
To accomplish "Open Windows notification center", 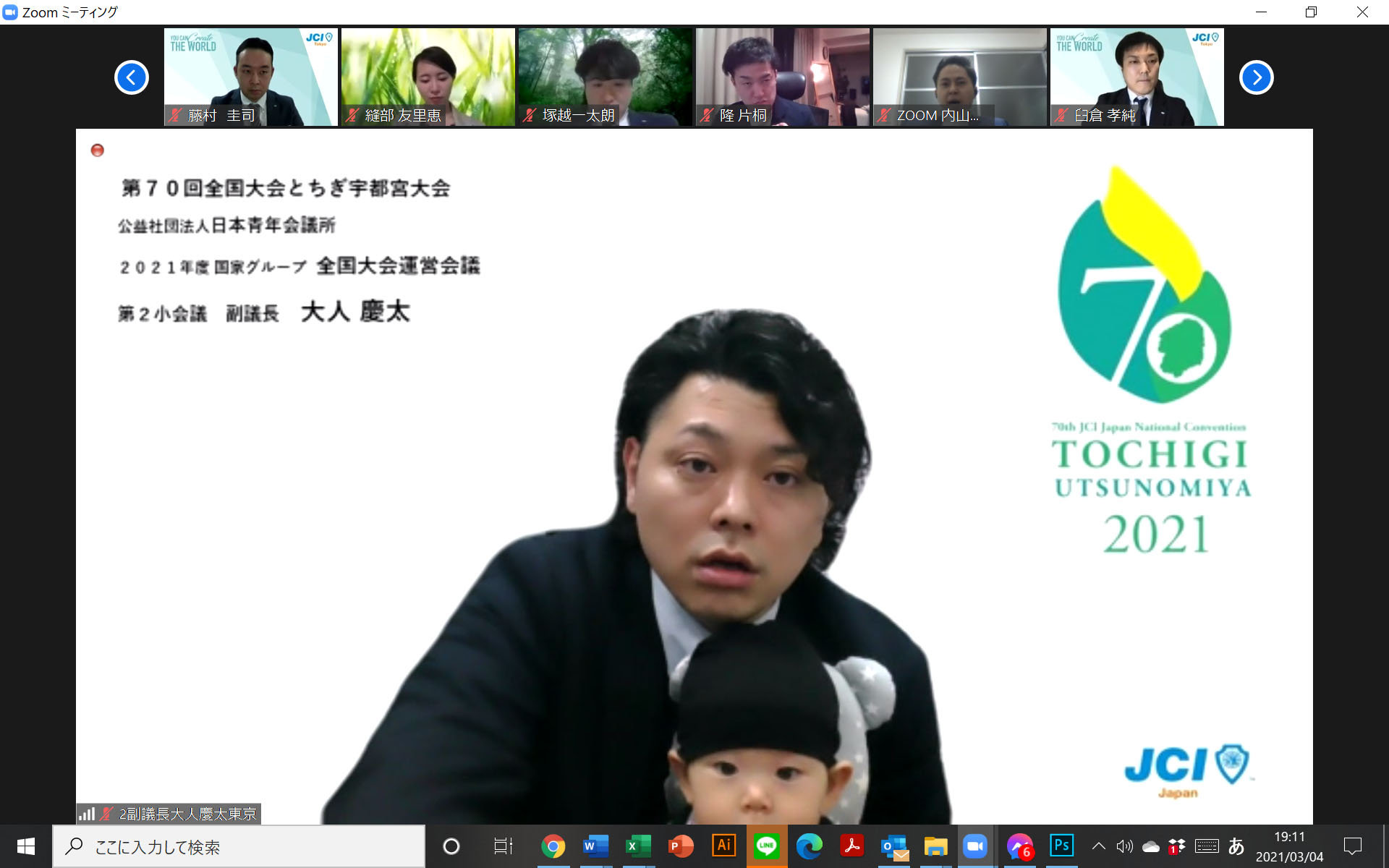I will [x=1352, y=846].
